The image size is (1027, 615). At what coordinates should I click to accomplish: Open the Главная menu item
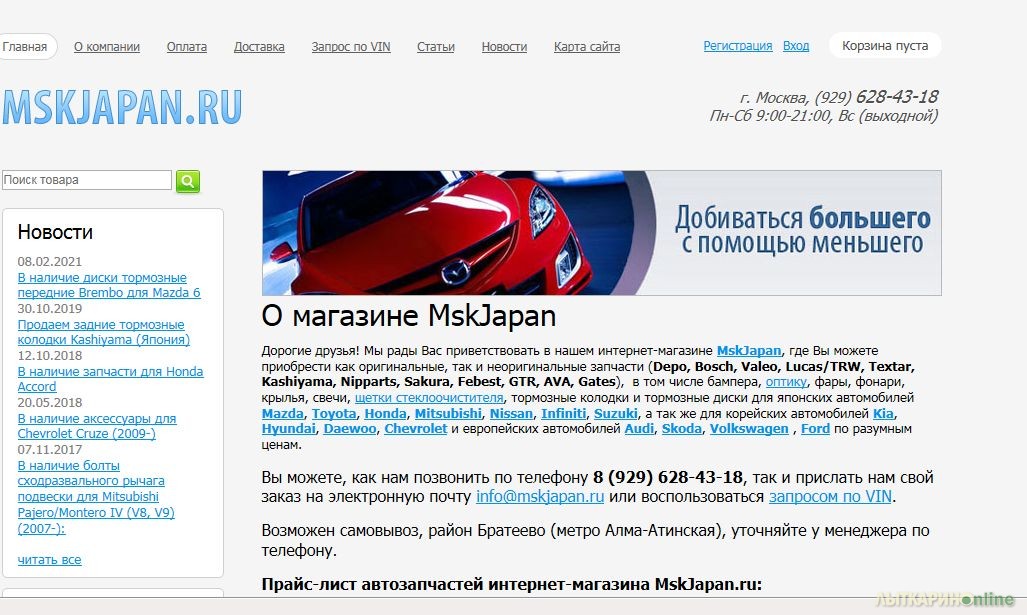25,47
